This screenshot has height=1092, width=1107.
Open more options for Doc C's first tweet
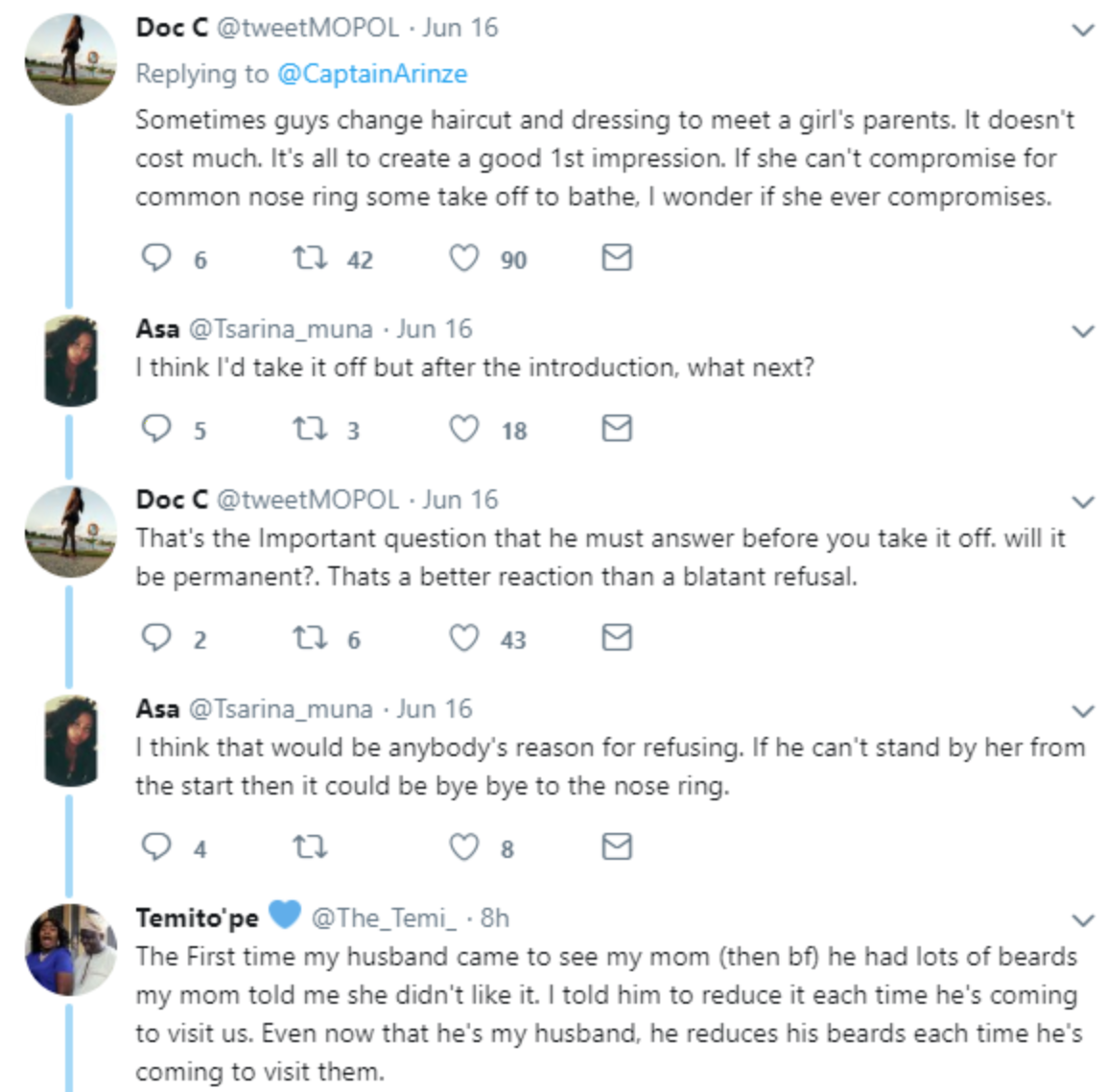tap(1082, 31)
